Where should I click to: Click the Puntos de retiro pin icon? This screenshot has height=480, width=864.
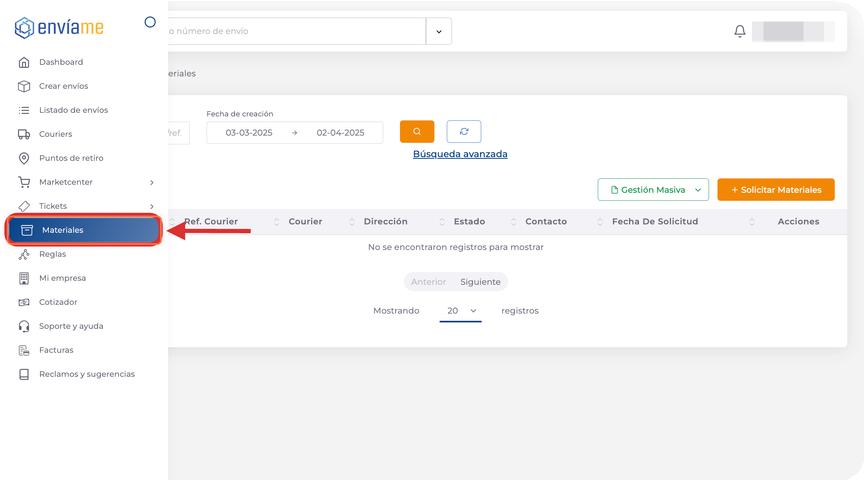[24, 158]
